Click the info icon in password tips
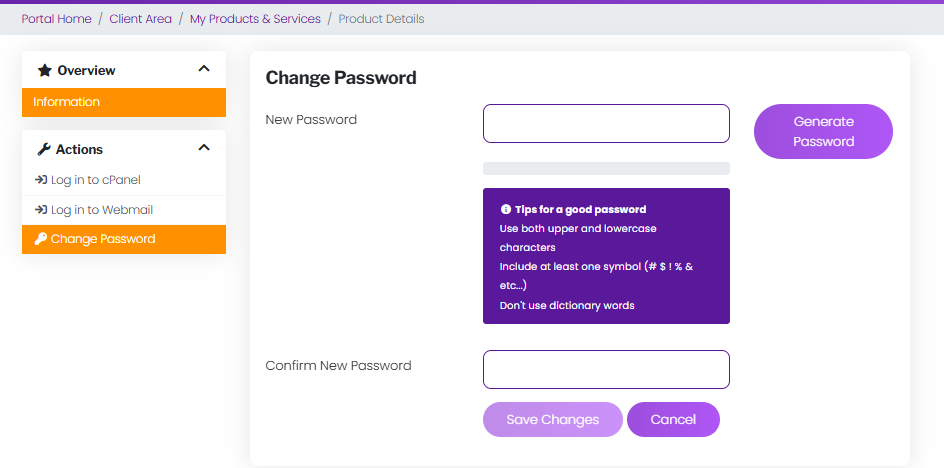This screenshot has width=944, height=468. tap(506, 210)
